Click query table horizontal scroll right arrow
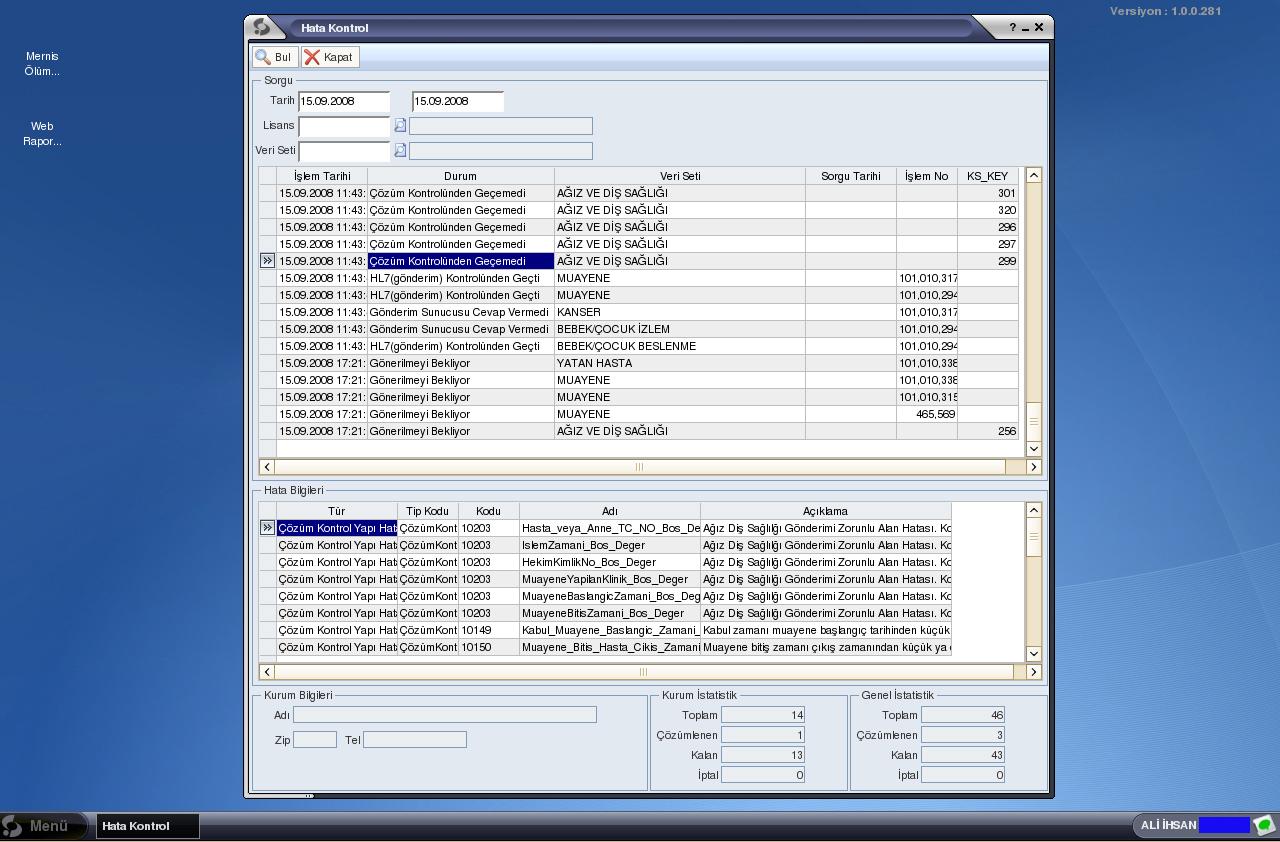Screen dimensions: 1280x842 click(1034, 467)
